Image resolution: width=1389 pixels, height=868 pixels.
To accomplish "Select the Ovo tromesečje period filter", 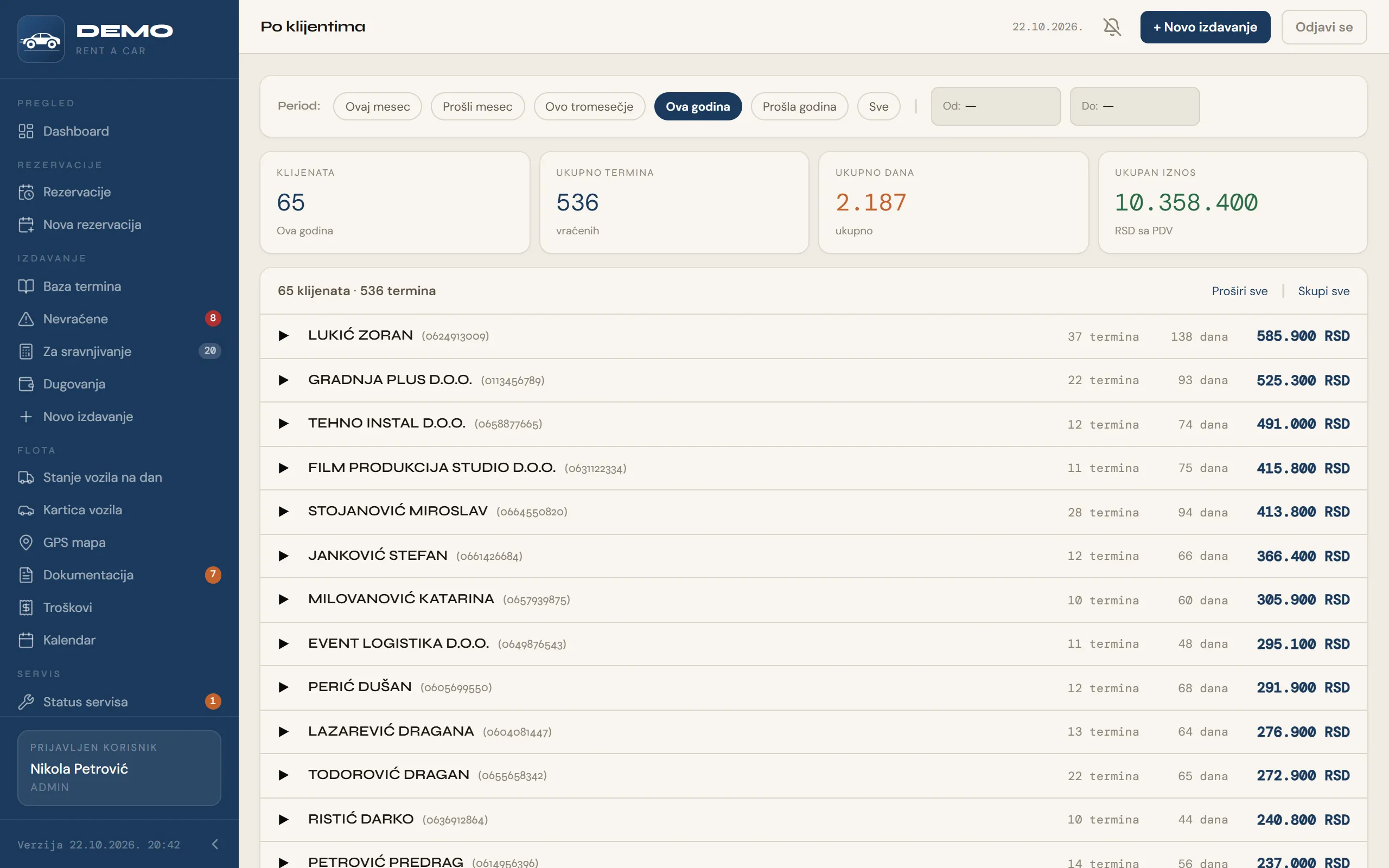I will coord(589,106).
